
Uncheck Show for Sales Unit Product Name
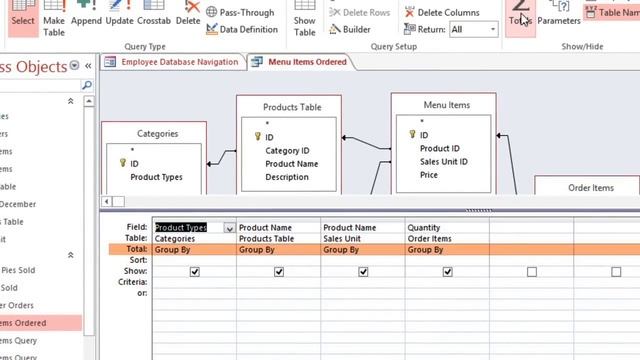(363, 271)
